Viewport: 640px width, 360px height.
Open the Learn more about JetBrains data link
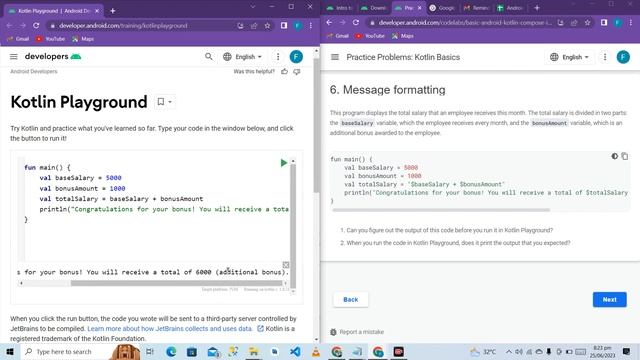point(170,329)
